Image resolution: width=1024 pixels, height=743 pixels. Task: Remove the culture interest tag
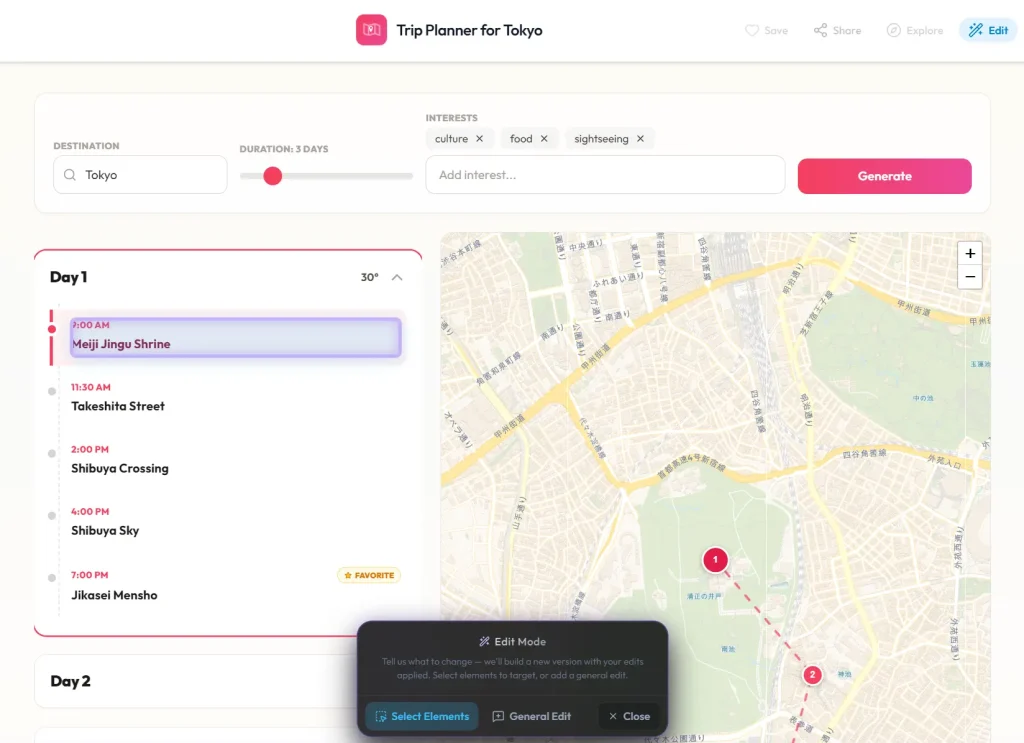(x=479, y=138)
